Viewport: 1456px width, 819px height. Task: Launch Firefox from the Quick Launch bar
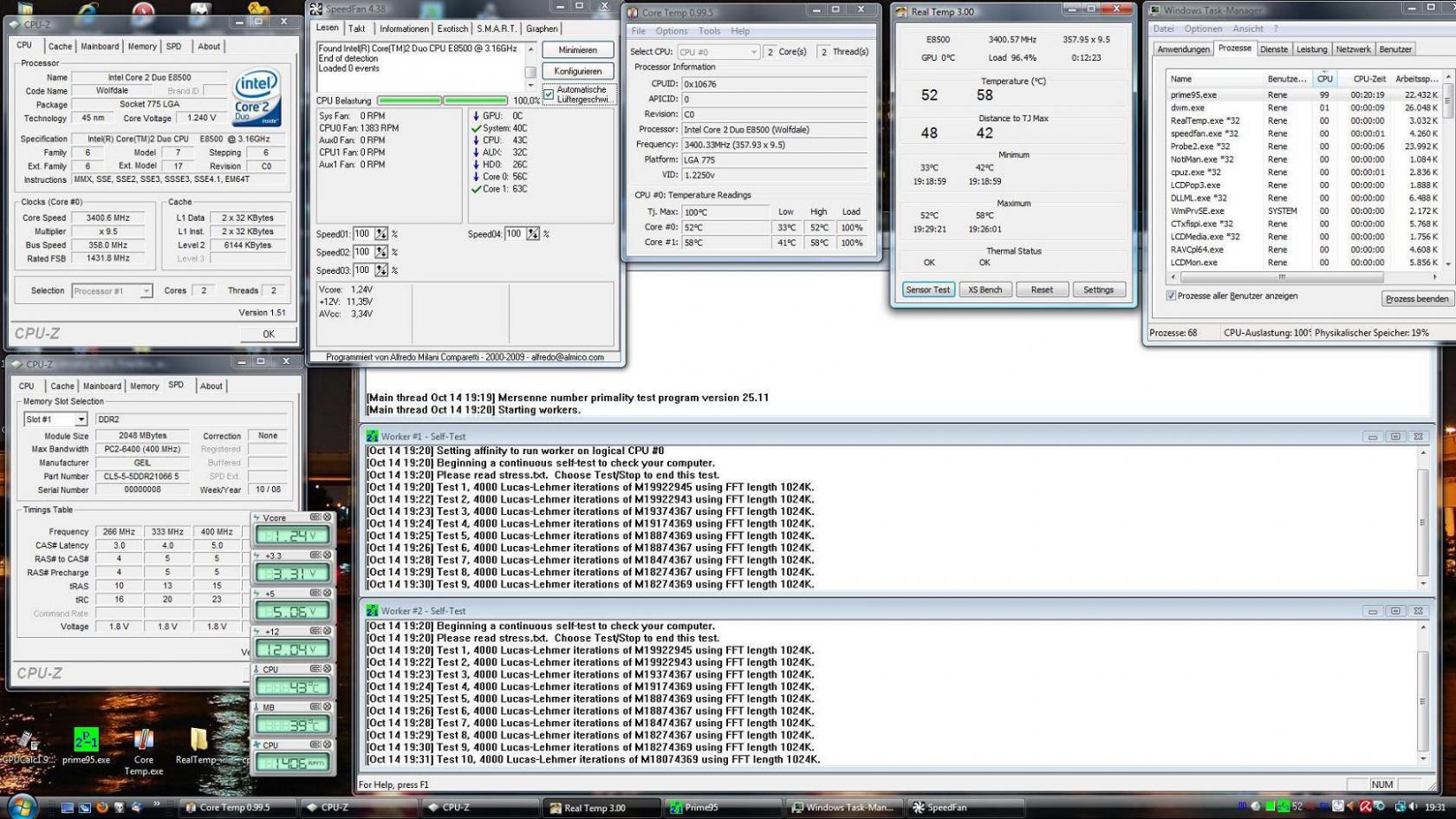(x=101, y=807)
